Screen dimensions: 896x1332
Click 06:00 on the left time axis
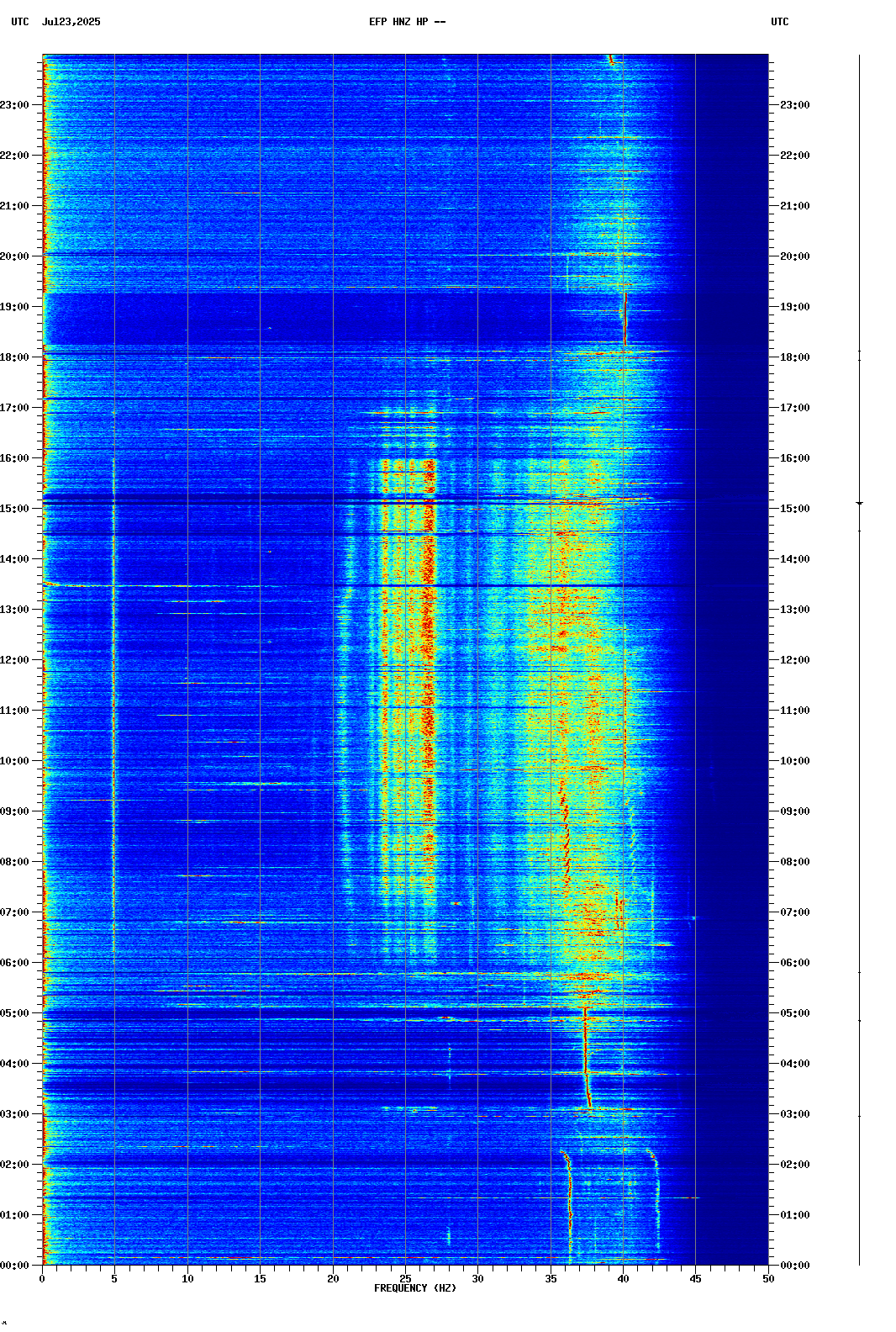14,963
